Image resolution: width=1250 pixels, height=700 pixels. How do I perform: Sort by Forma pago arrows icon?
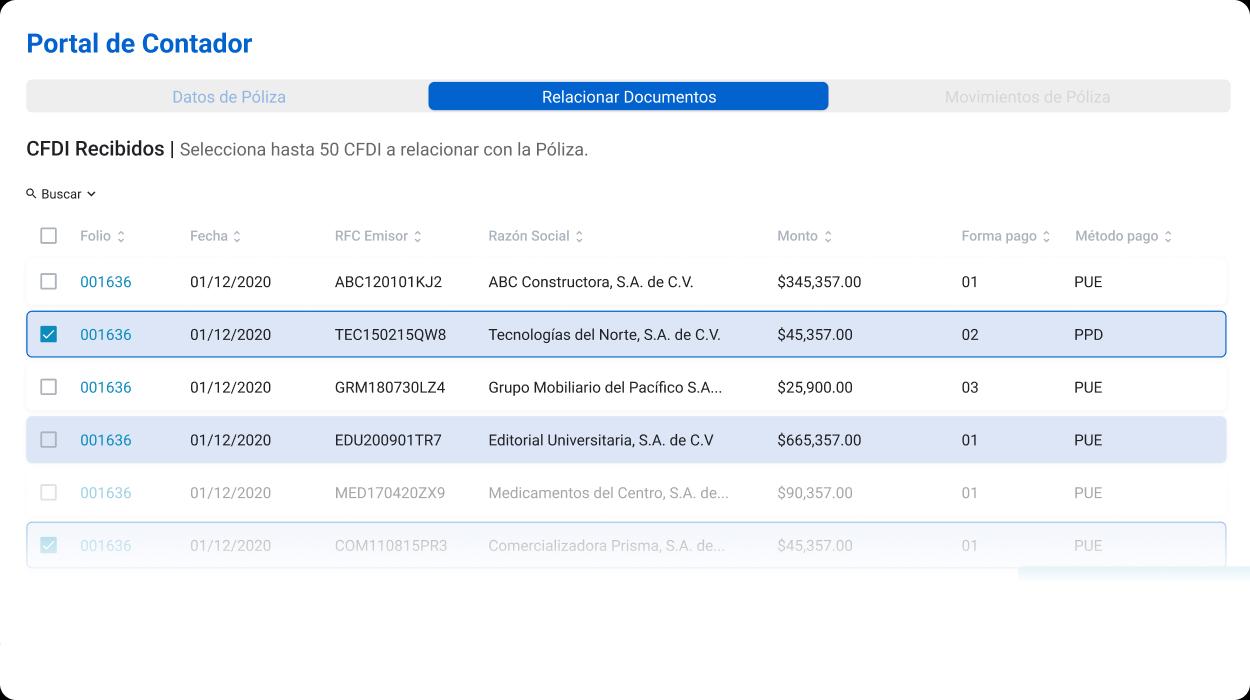pos(1046,237)
